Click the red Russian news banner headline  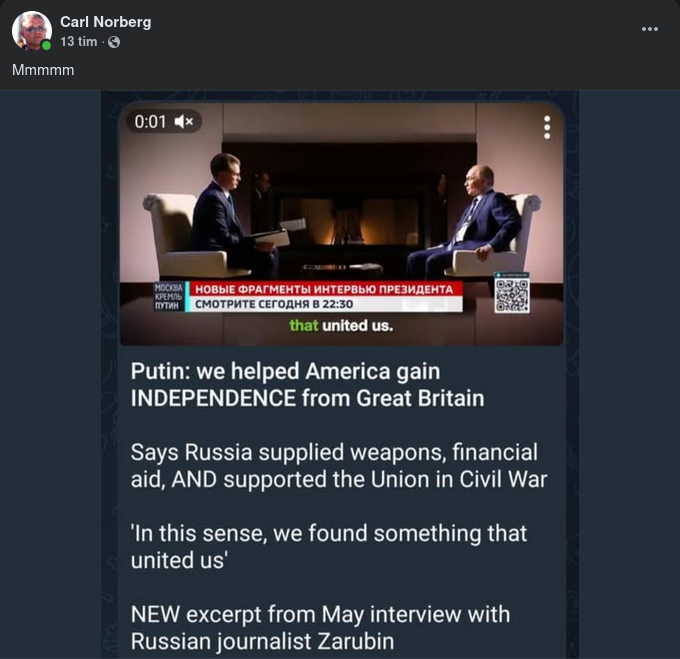[x=325, y=289]
